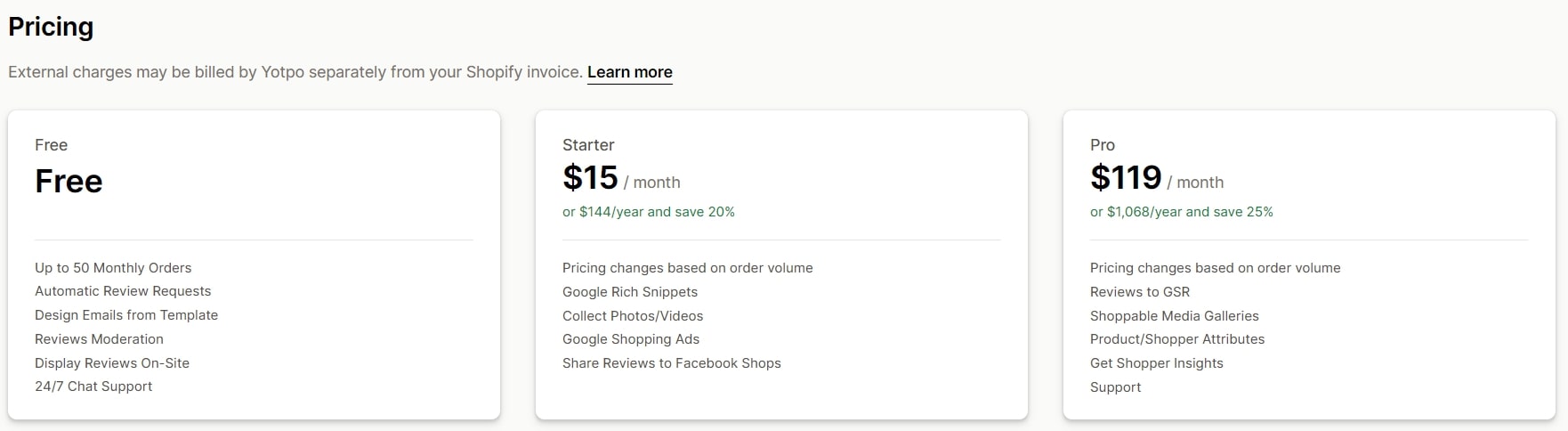Screen dimensions: 1568x431
Task: Click the $144/year save 20% text
Action: tap(649, 212)
